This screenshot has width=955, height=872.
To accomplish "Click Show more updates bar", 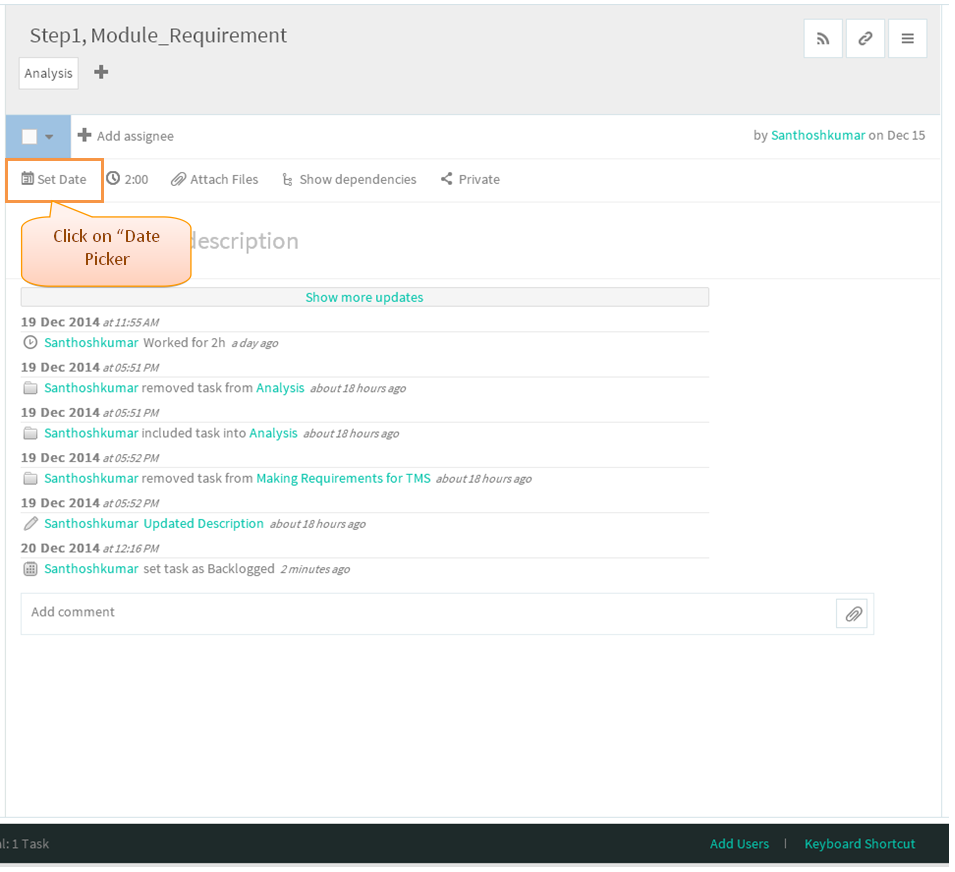I will 365,297.
